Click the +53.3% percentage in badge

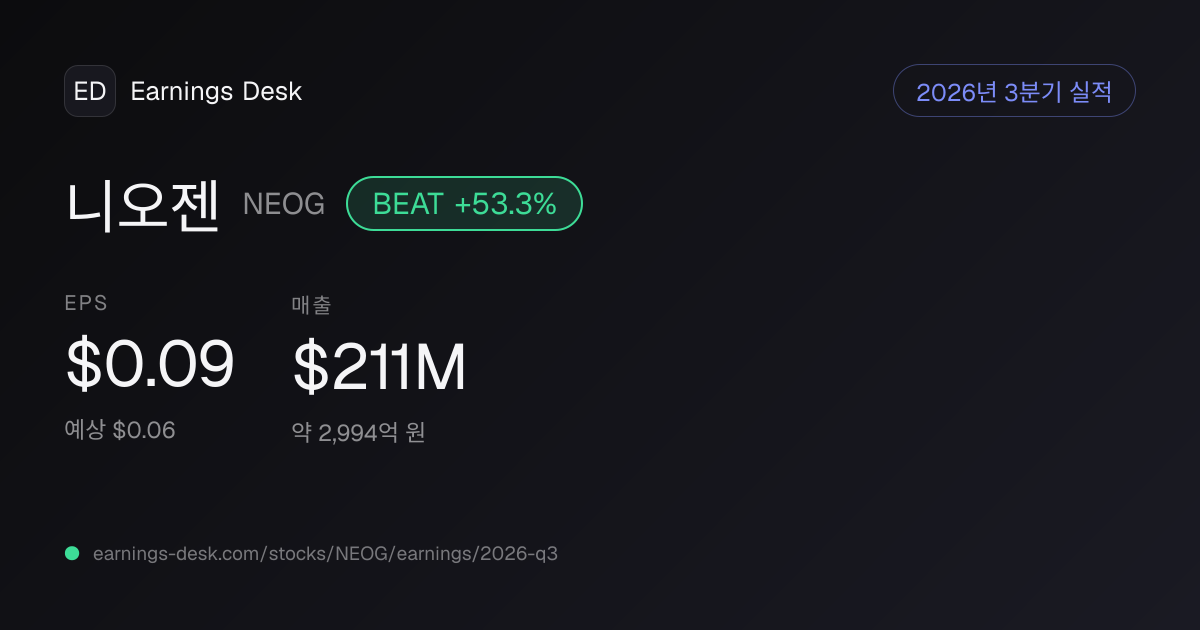click(x=505, y=204)
